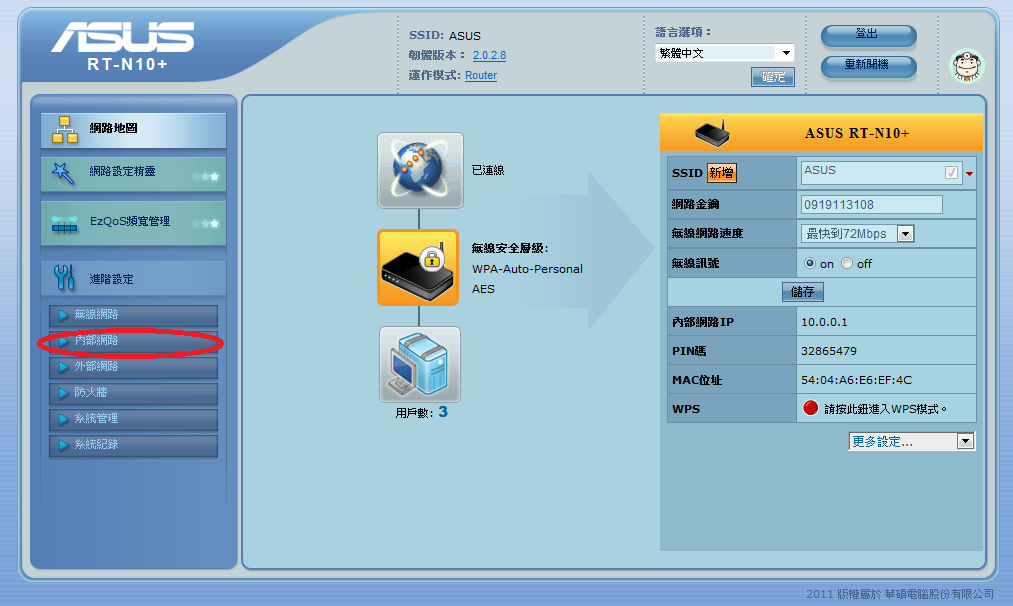Toggle the checkbox in SSID field
Viewport: 1013px width, 606px height.
point(951,172)
